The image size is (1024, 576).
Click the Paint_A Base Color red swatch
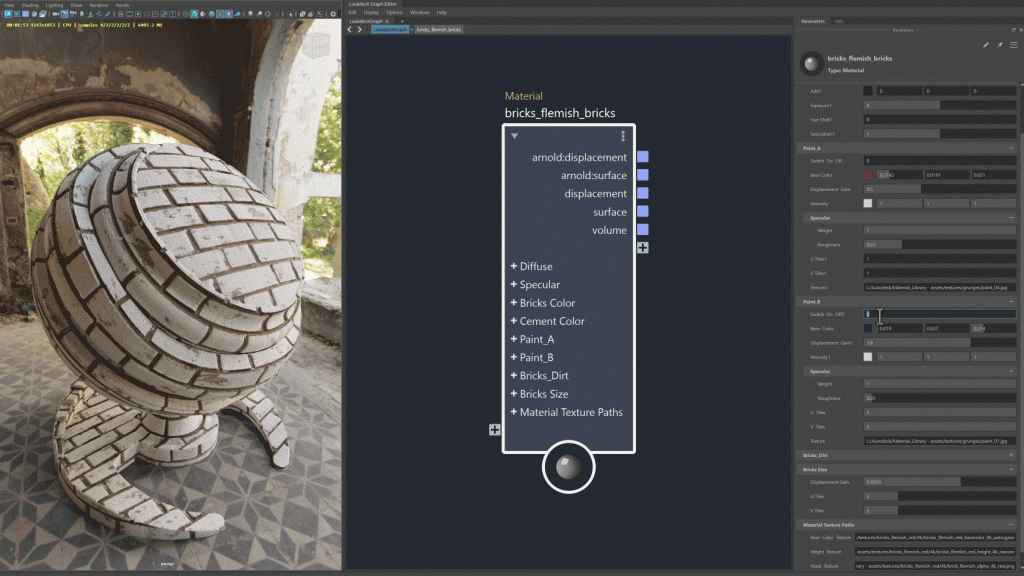[x=868, y=175]
